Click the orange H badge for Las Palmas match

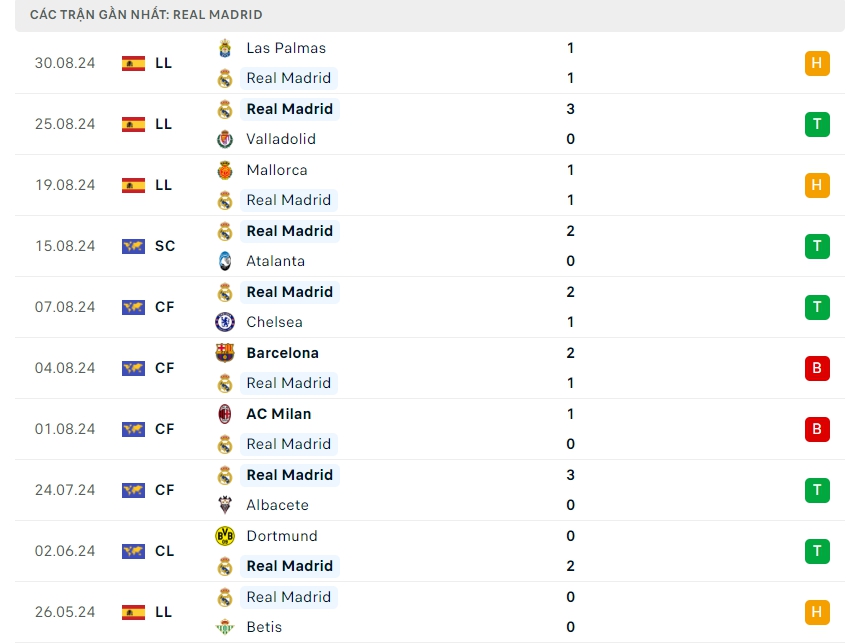[817, 63]
